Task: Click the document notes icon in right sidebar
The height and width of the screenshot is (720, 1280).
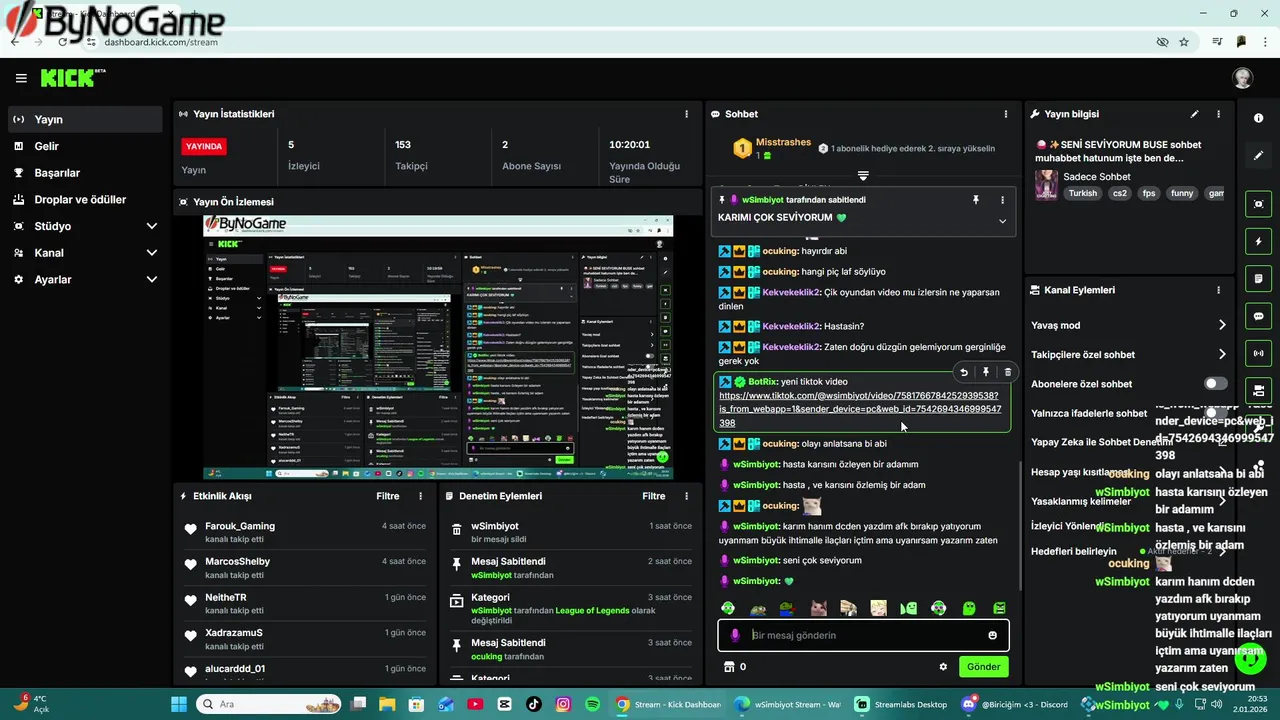Action: pyautogui.click(x=1258, y=279)
